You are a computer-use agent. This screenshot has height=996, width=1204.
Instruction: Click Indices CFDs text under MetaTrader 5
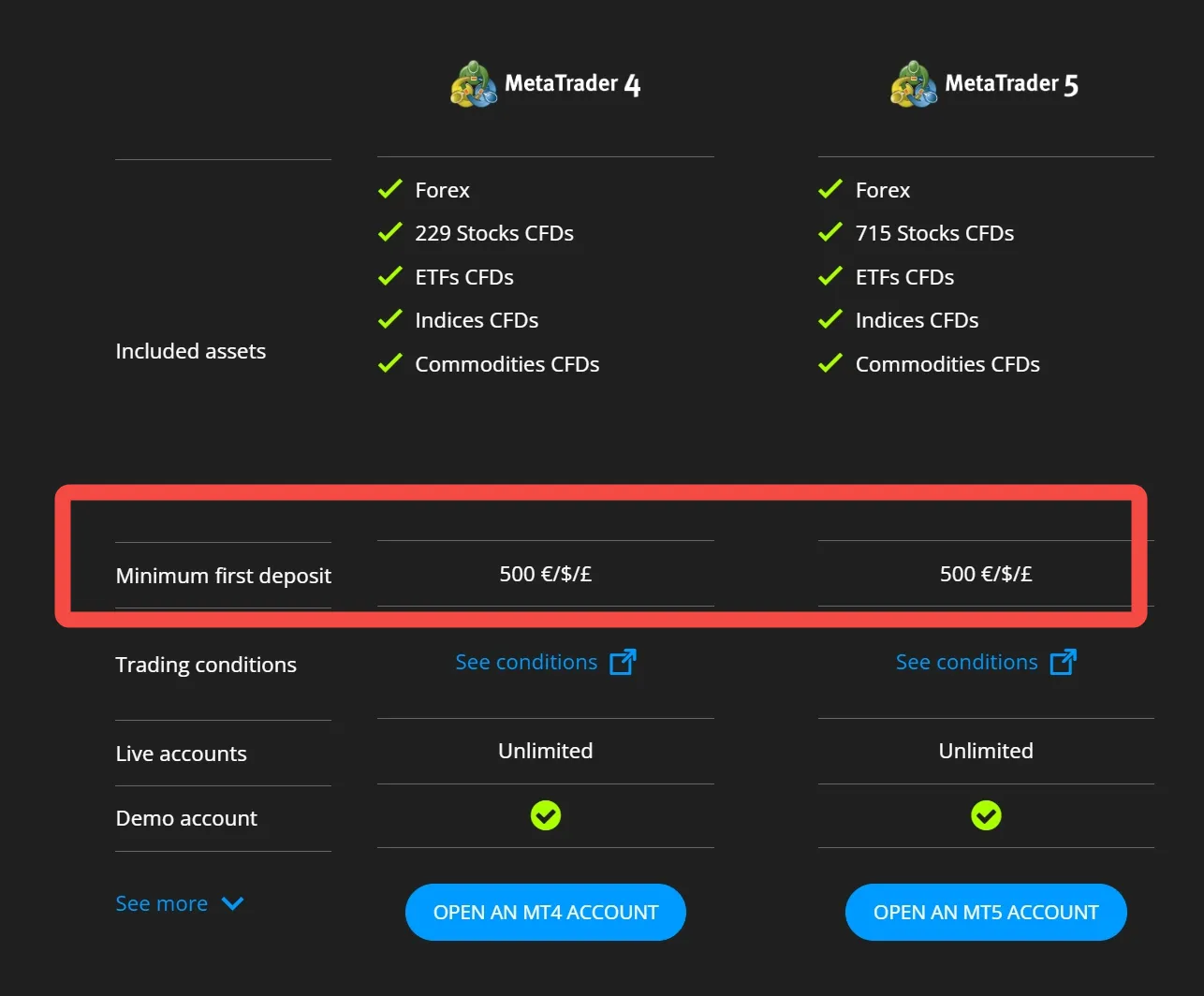pos(918,320)
